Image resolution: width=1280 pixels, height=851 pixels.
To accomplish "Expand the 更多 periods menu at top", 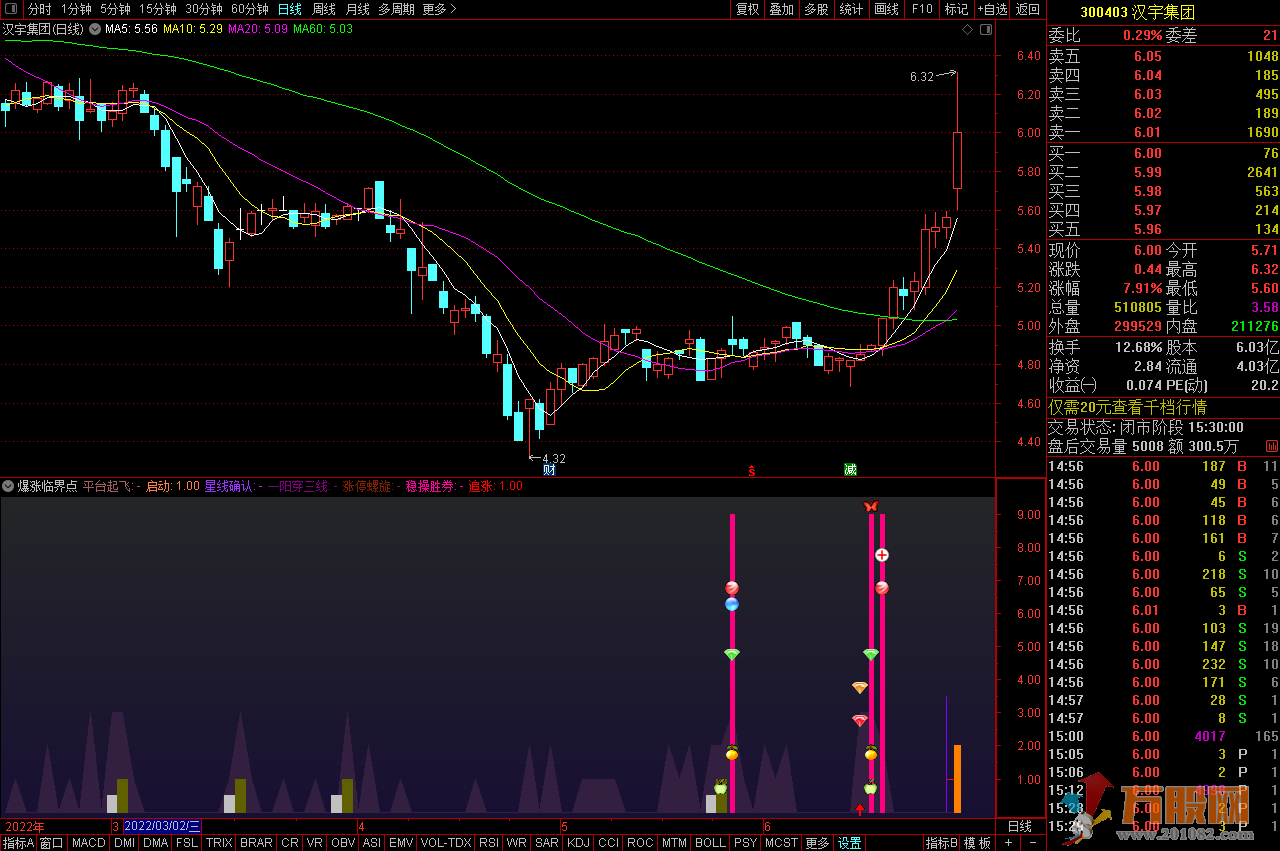I will point(440,9).
